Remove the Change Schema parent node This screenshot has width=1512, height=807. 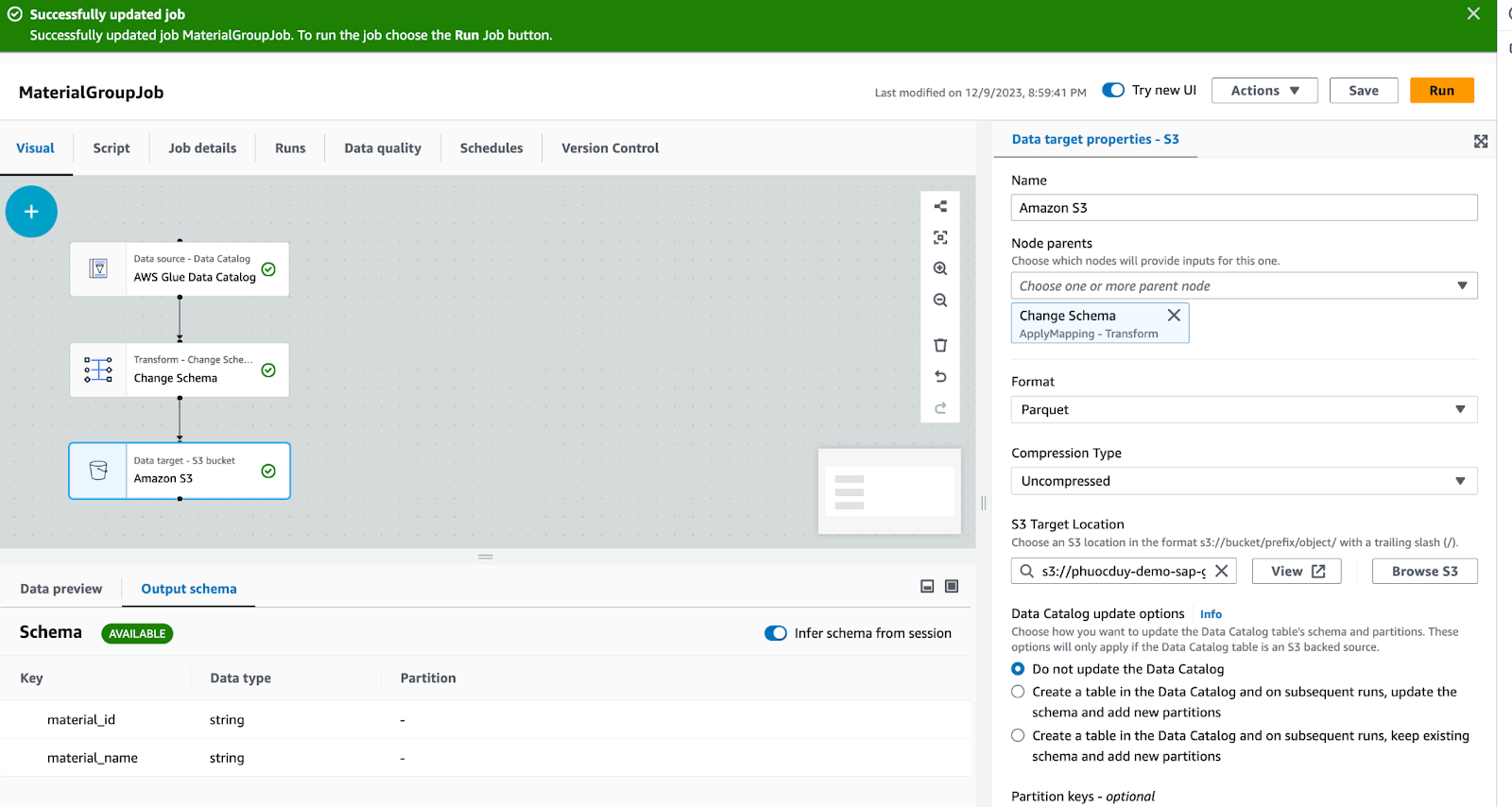click(1174, 315)
